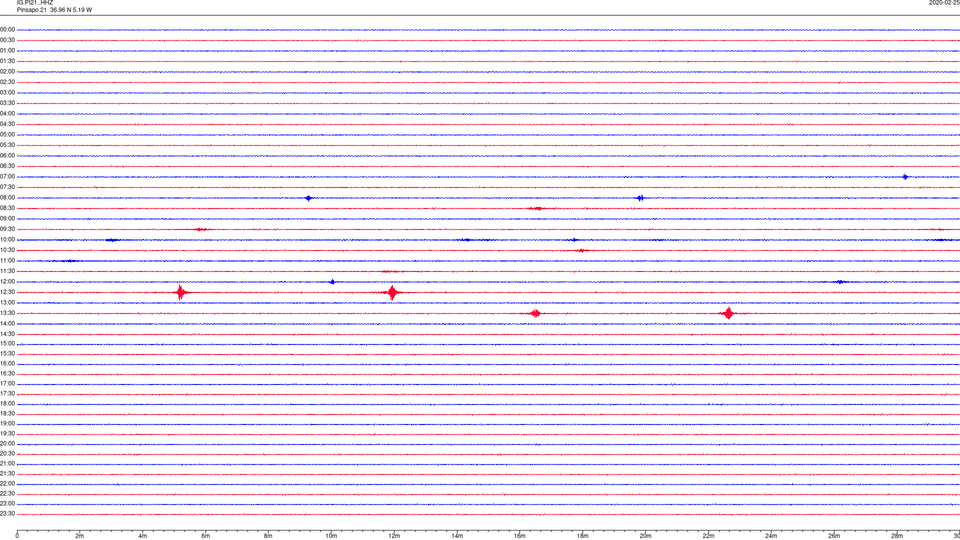The height and width of the screenshot is (540, 960).
Task: Select the 09:30 time label
Action: 7,229
